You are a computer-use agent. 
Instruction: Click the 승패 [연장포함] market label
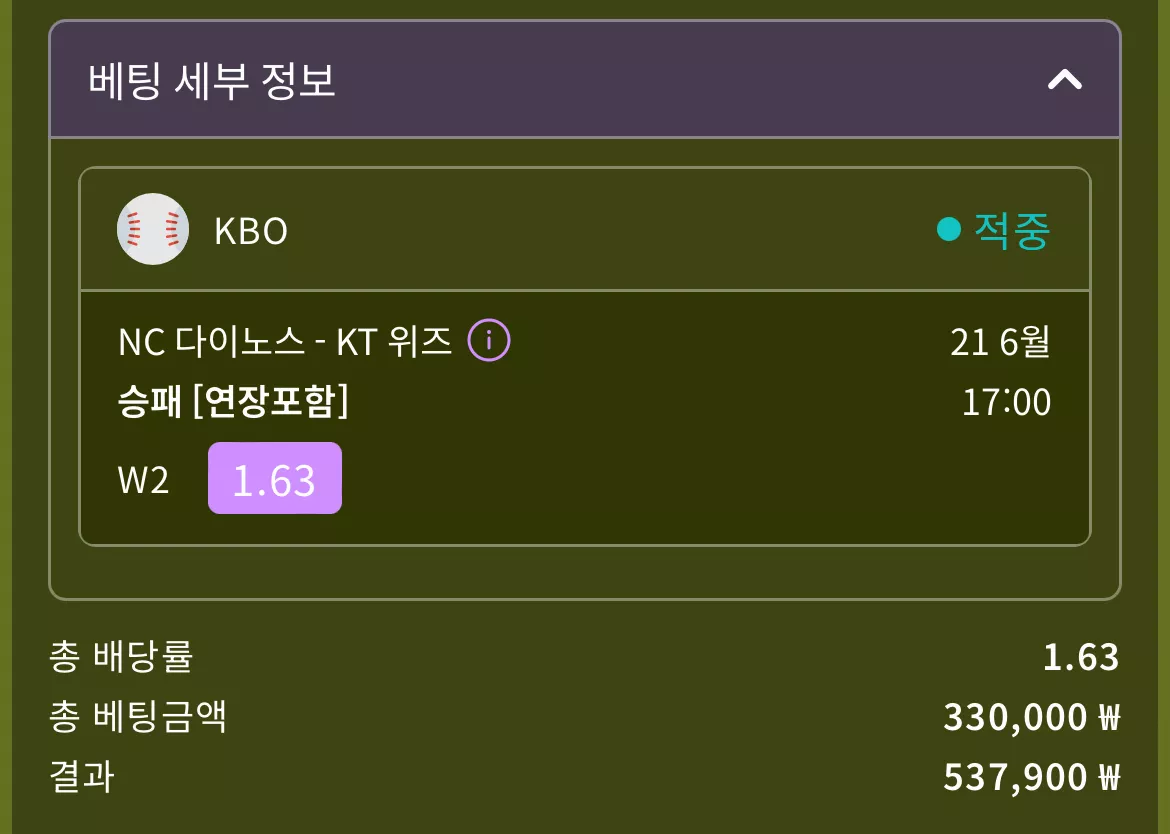click(233, 401)
